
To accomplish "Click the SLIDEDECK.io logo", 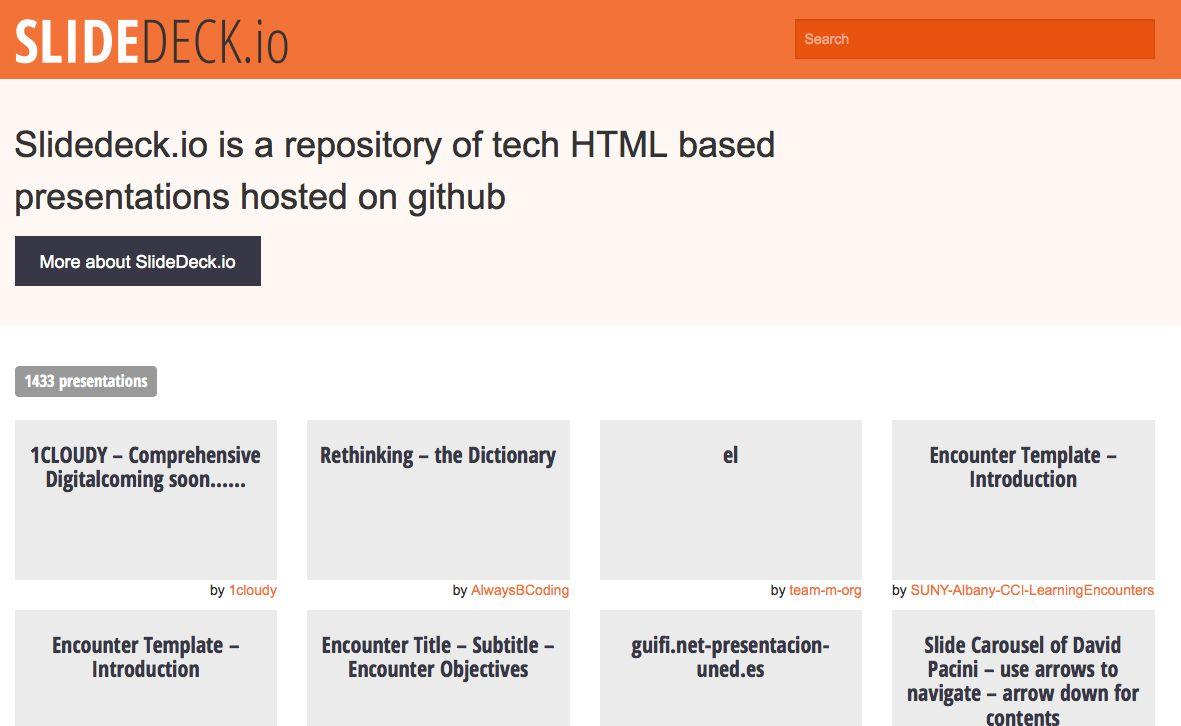I will click(x=151, y=41).
